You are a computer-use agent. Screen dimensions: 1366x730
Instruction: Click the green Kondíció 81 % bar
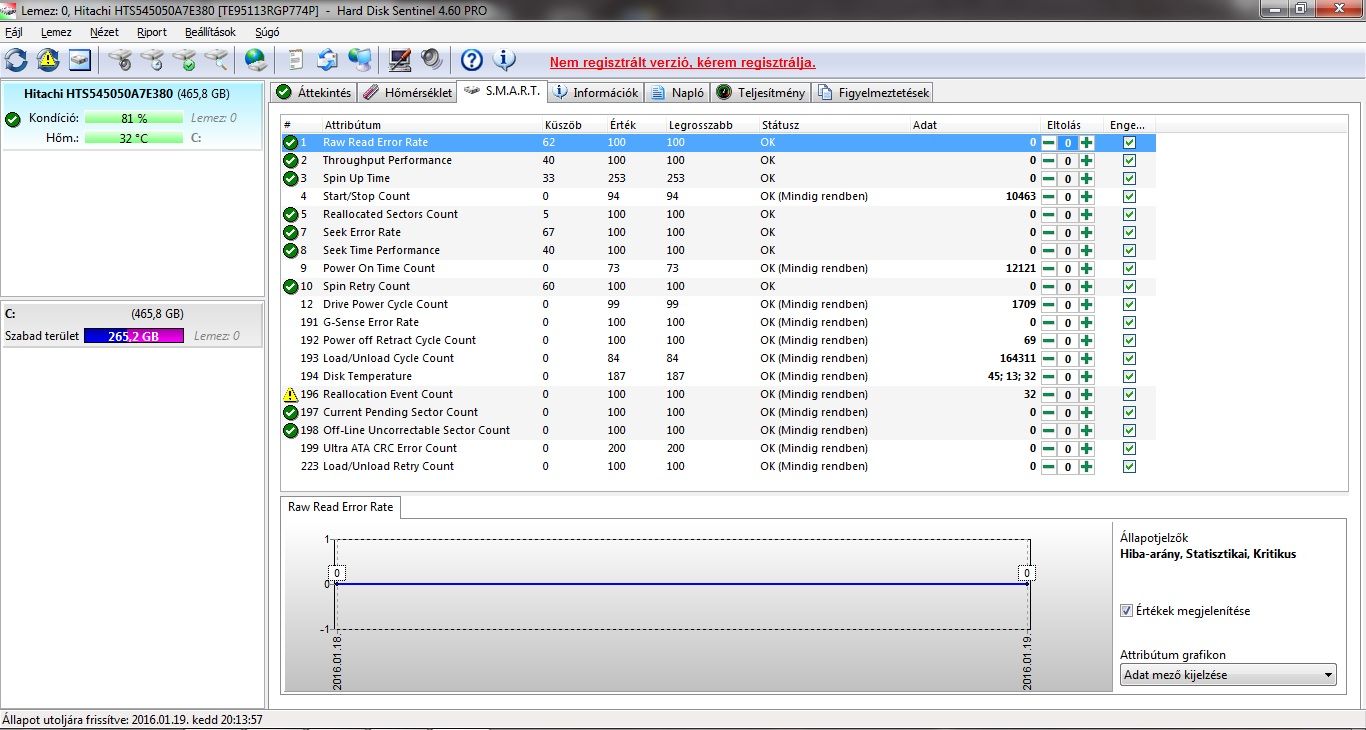pos(134,119)
